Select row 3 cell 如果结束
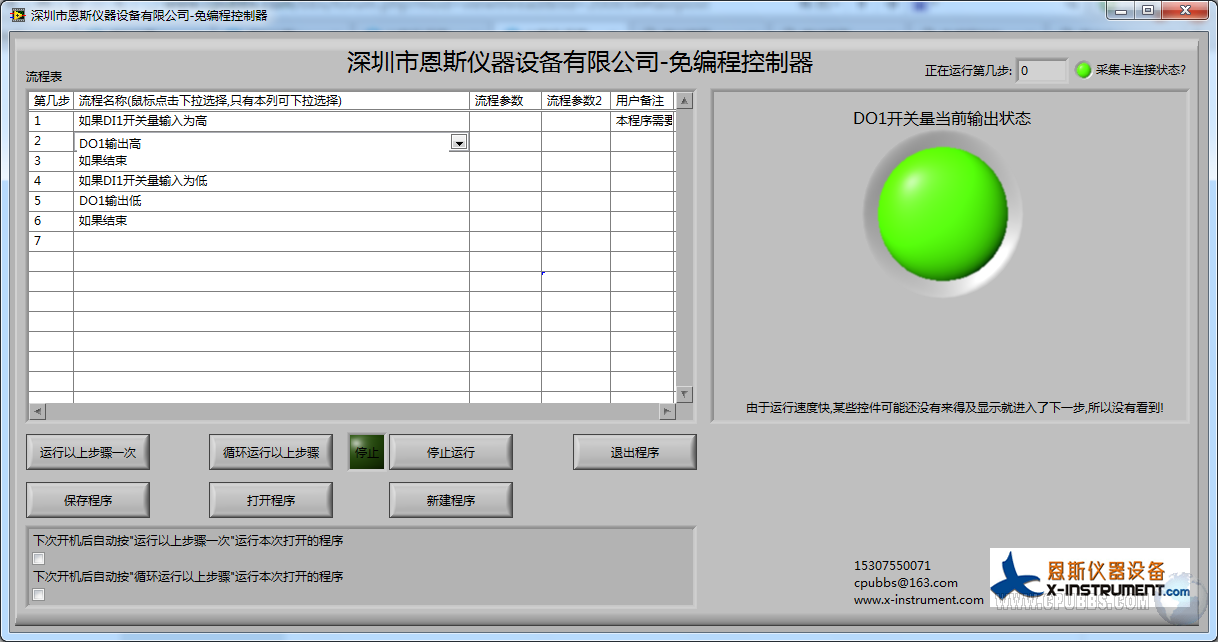This screenshot has width=1218, height=642. [271, 161]
